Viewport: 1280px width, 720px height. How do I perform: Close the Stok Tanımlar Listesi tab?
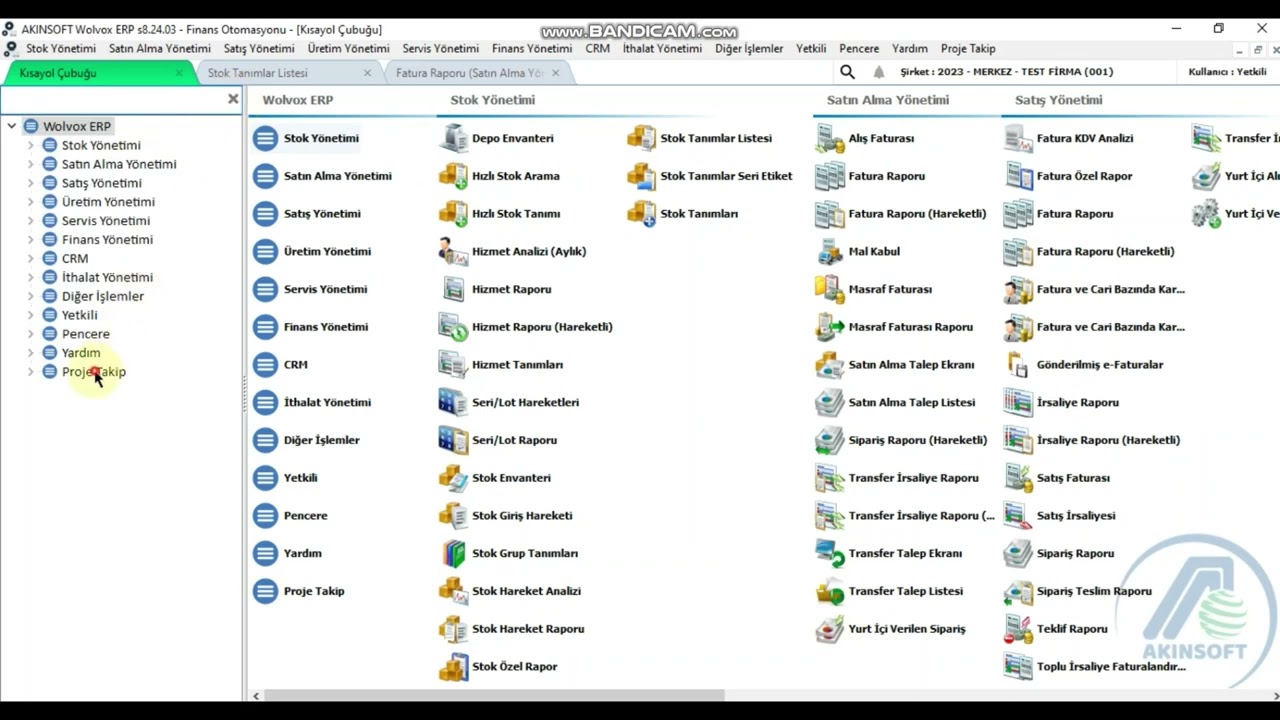(x=367, y=73)
